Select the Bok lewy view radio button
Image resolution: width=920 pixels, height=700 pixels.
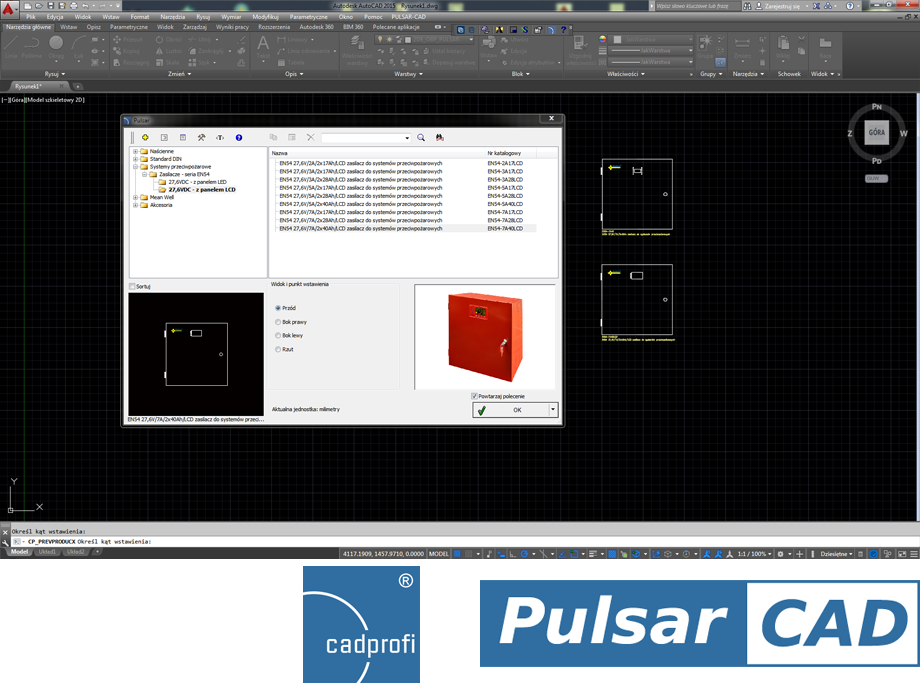coord(278,335)
